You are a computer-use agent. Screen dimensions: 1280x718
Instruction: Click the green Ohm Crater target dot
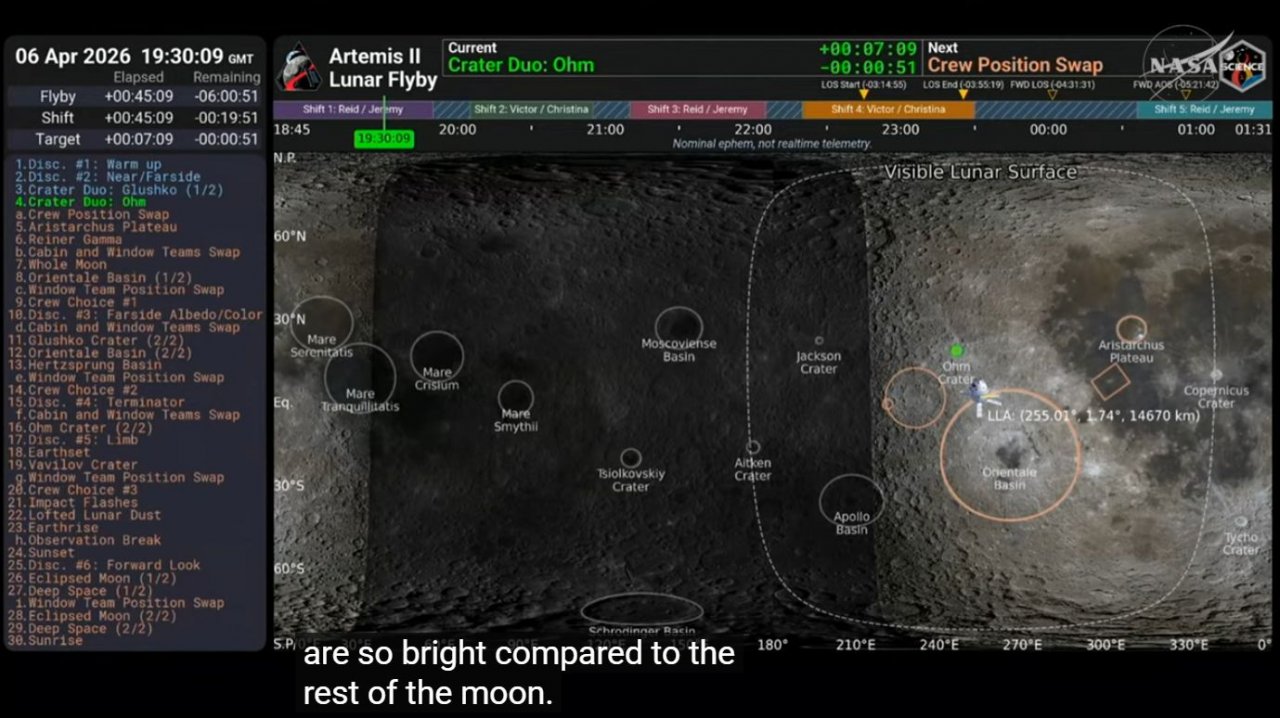[x=957, y=350]
